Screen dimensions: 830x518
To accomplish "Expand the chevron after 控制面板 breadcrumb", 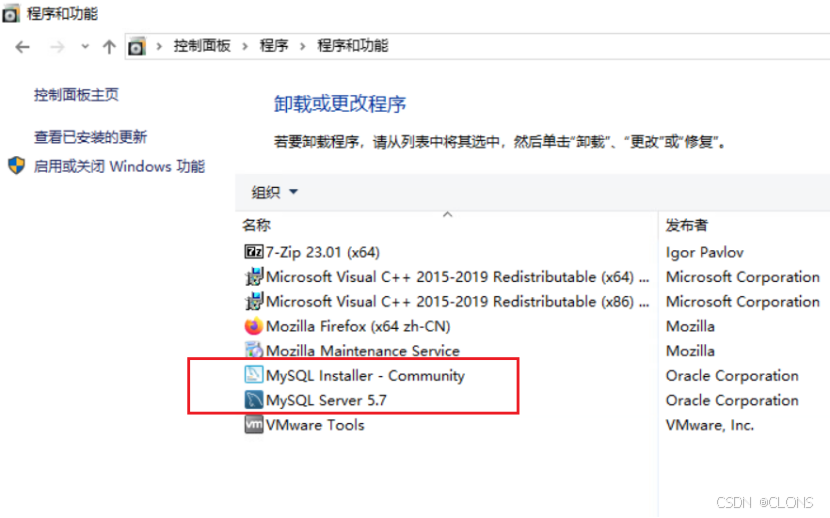I will point(245,47).
